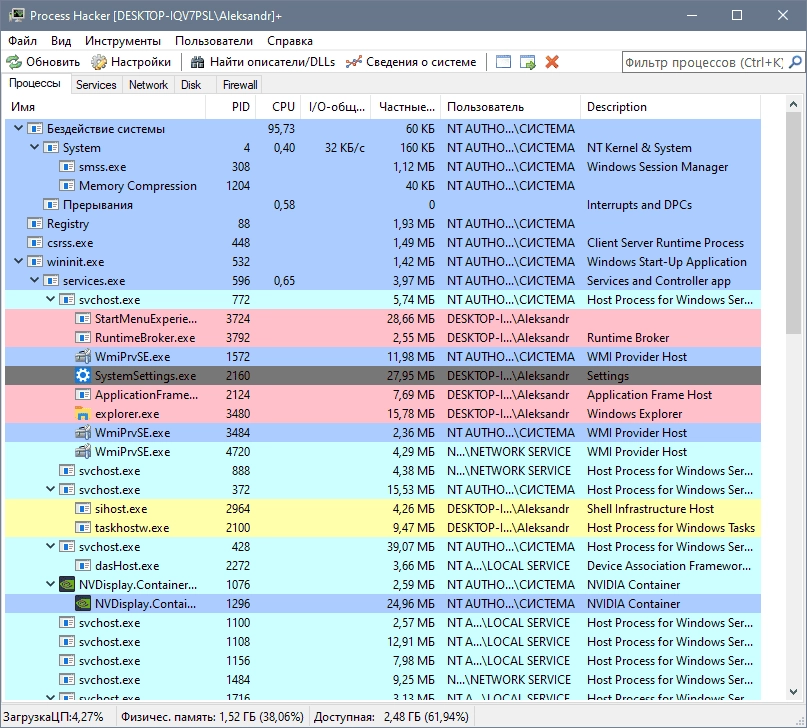Open the Файл menu
807x728 pixels.
22,41
